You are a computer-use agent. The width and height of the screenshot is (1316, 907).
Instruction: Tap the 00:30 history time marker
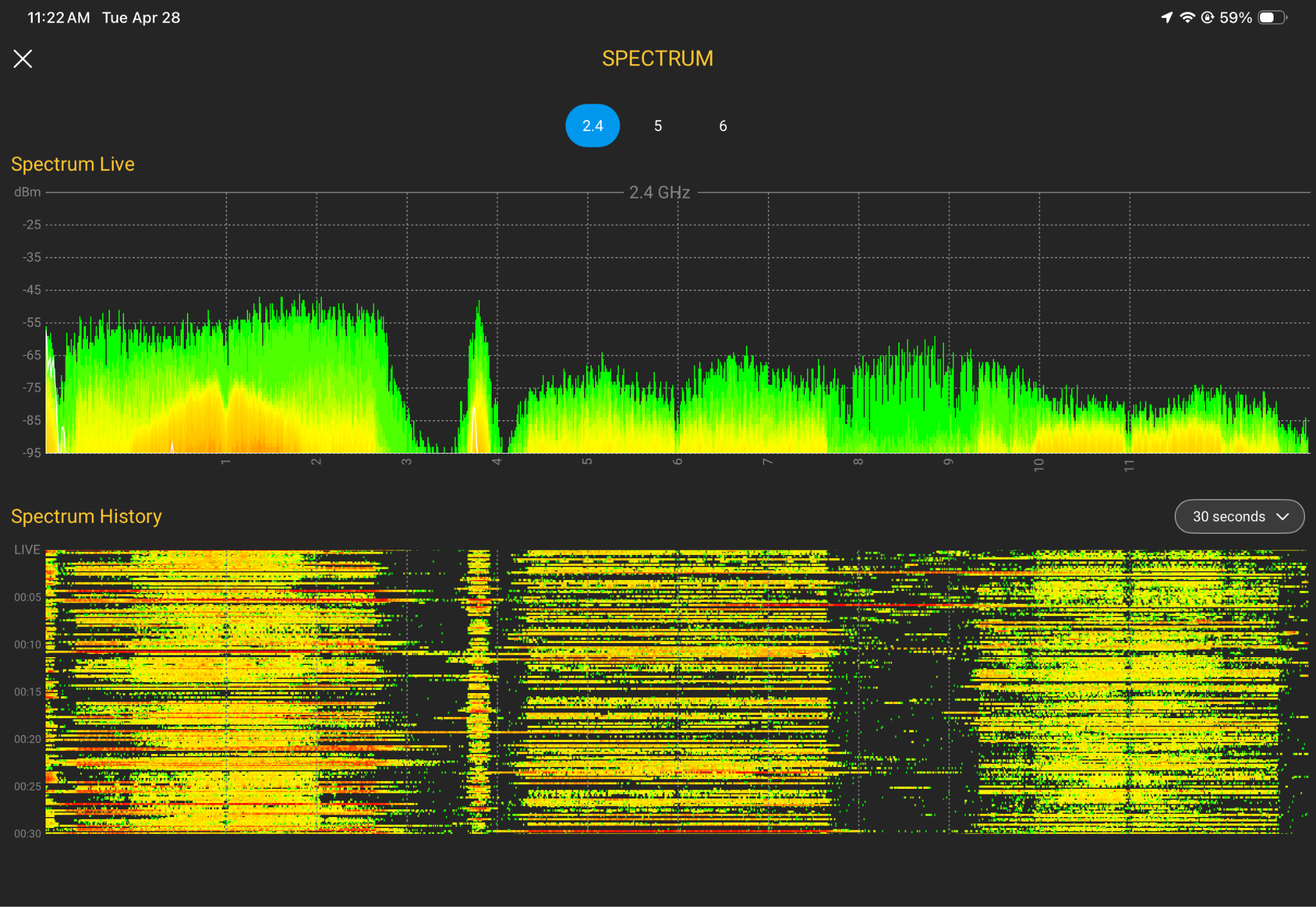coord(28,834)
